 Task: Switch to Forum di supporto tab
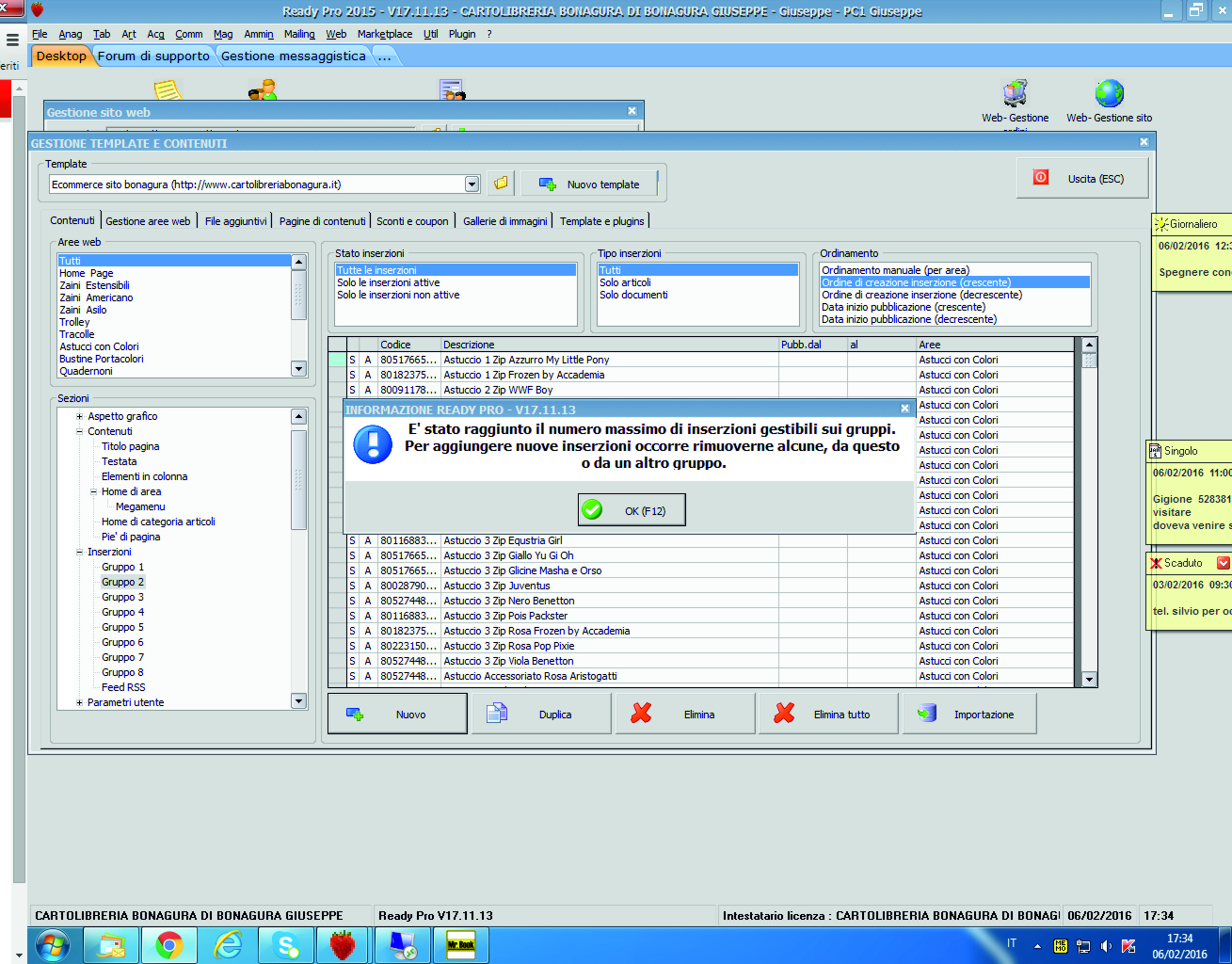click(x=153, y=56)
